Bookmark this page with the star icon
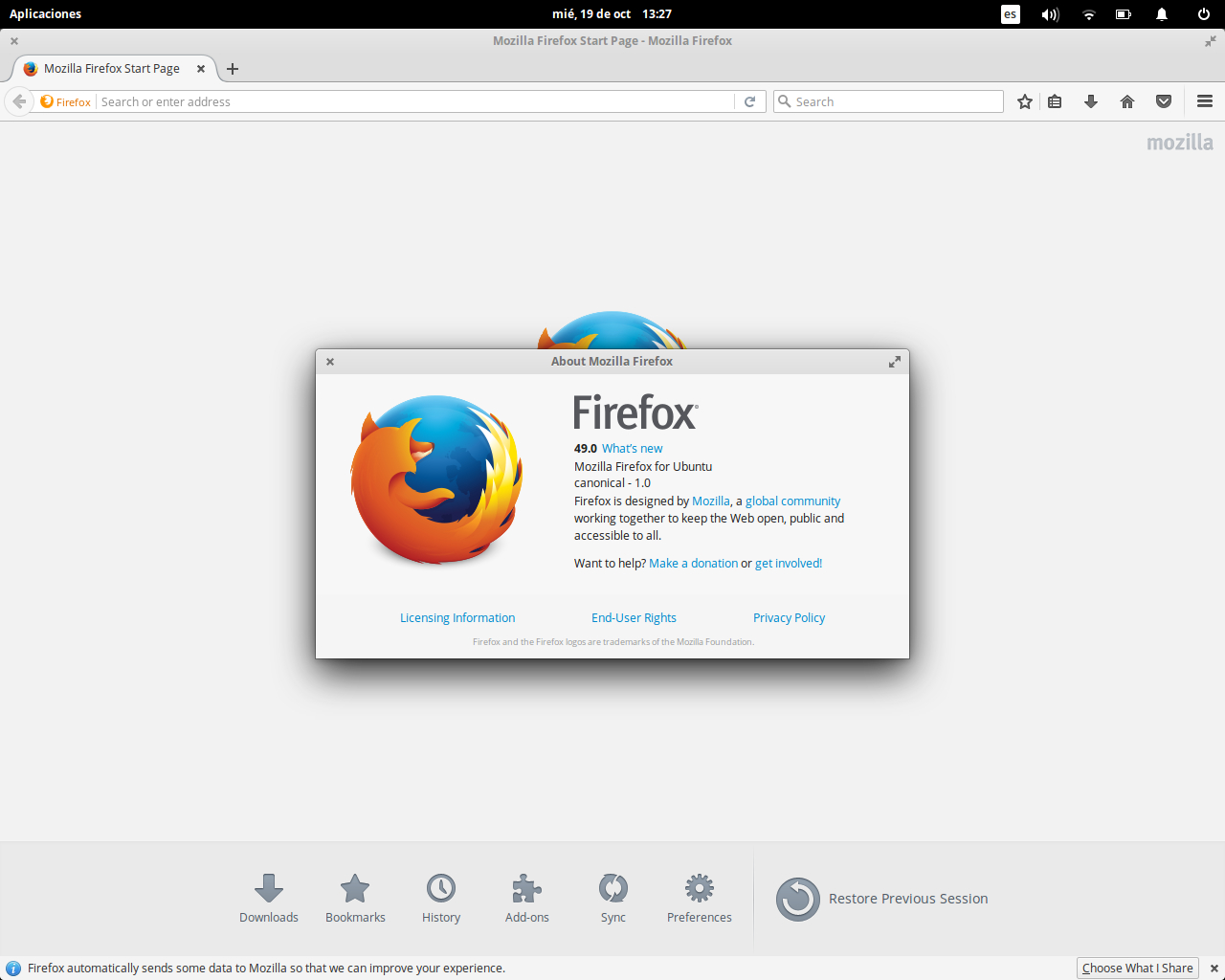 coord(1025,101)
